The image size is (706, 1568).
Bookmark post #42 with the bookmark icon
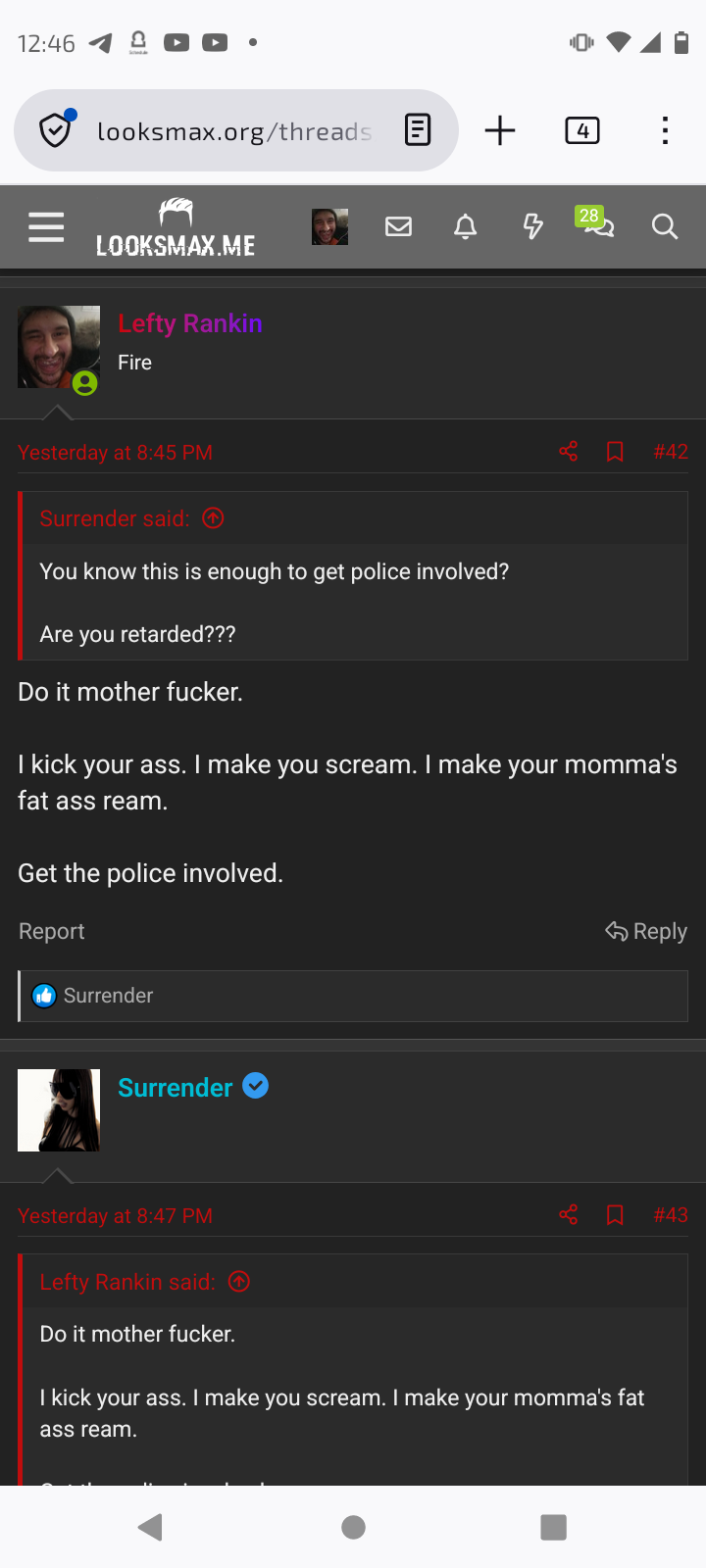coord(615,451)
